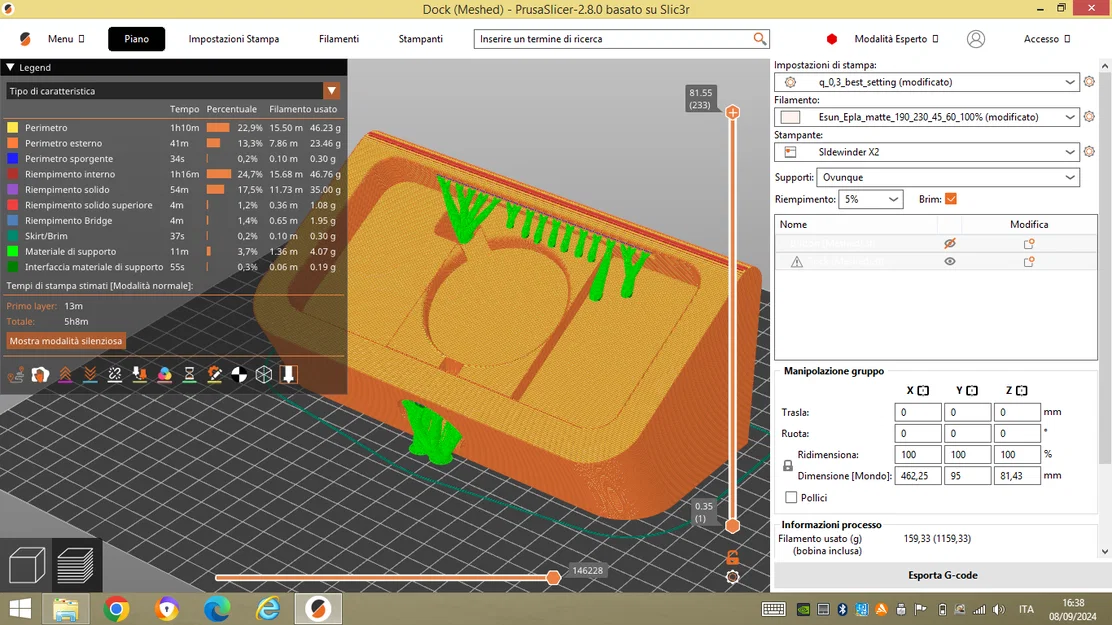
Task: Toggle seams visibility (broken chain icon)
Action: tap(115, 375)
